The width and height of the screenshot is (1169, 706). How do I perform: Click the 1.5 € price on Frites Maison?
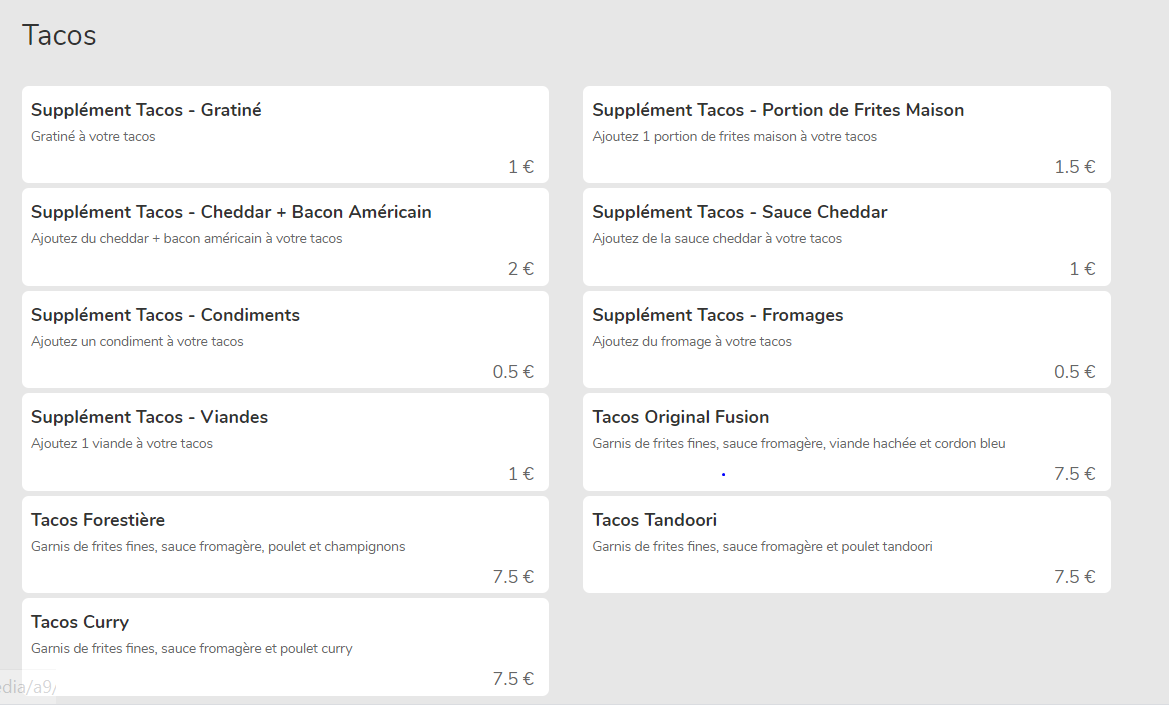pos(1074,167)
